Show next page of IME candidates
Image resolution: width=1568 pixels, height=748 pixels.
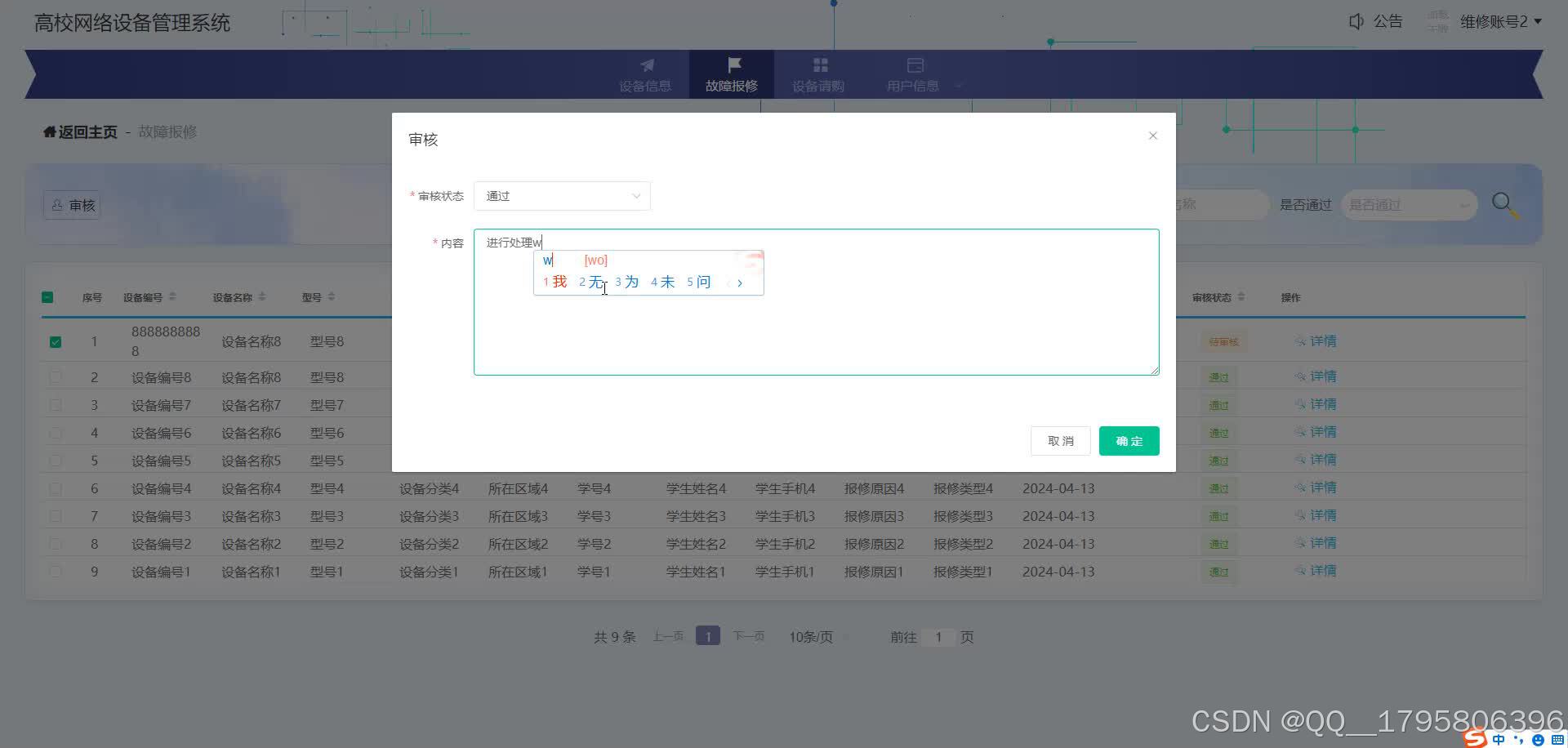(740, 283)
